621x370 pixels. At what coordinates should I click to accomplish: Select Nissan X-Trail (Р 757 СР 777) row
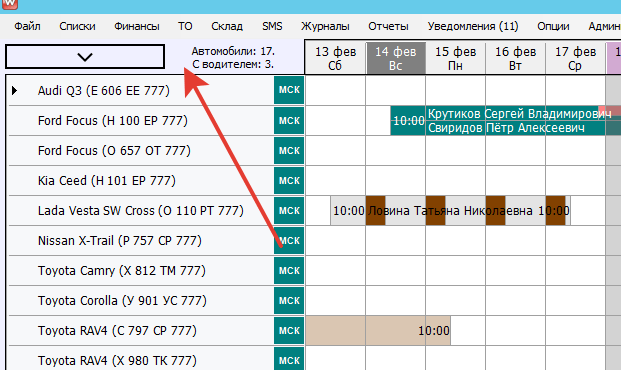click(x=141, y=241)
